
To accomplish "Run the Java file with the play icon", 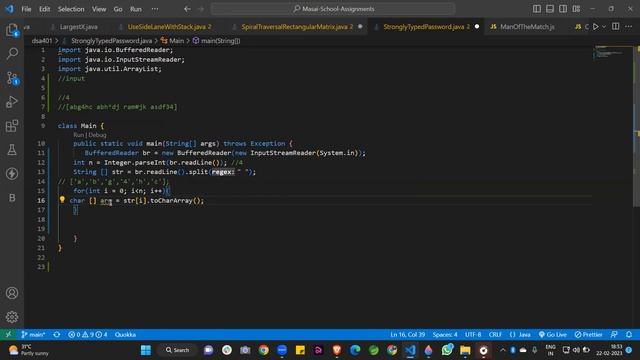I will (596, 27).
